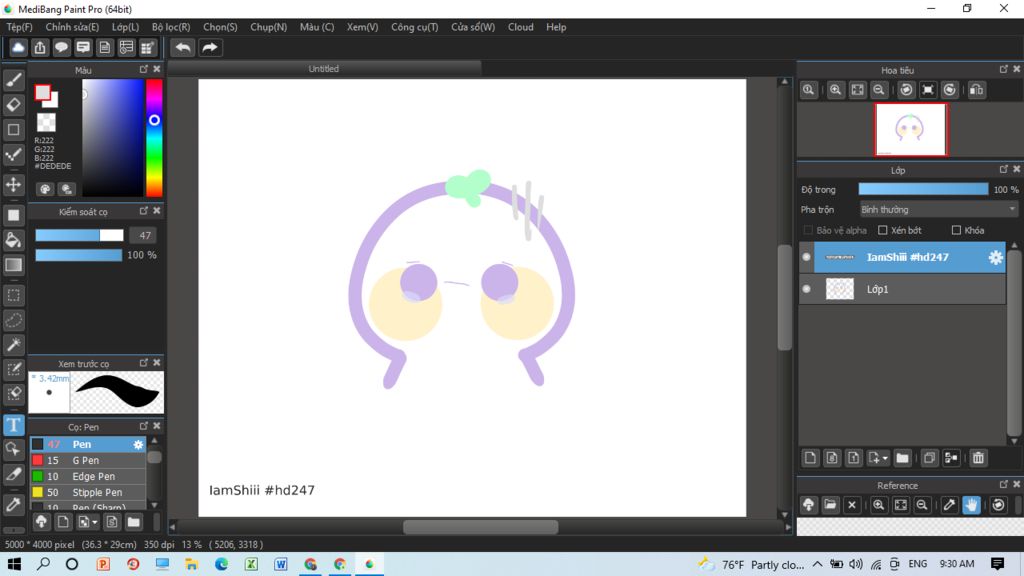The width and height of the screenshot is (1024, 576).
Task: Select the Magic Wand tool
Action: point(13,345)
